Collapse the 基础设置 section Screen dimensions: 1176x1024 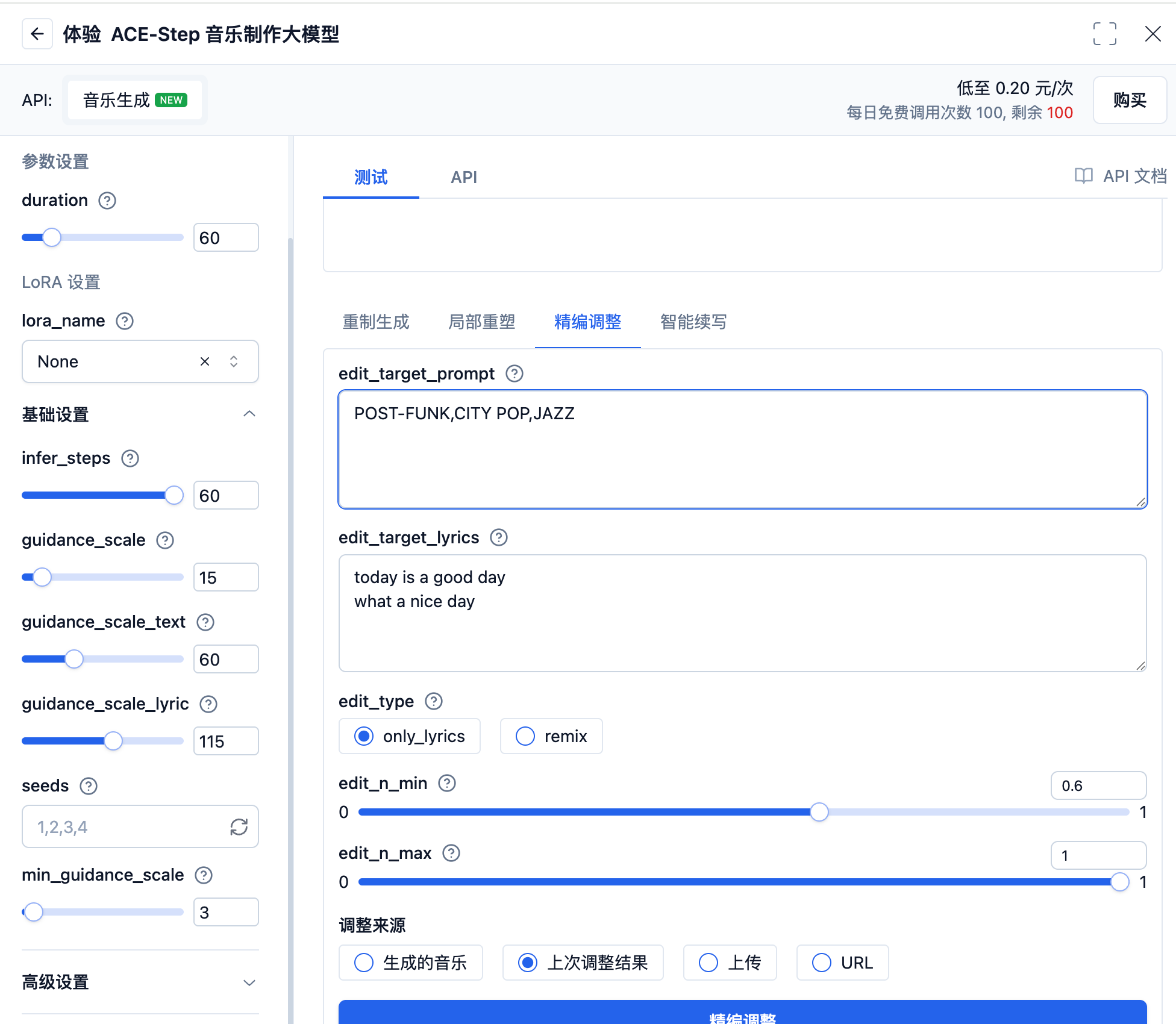pyautogui.click(x=249, y=414)
